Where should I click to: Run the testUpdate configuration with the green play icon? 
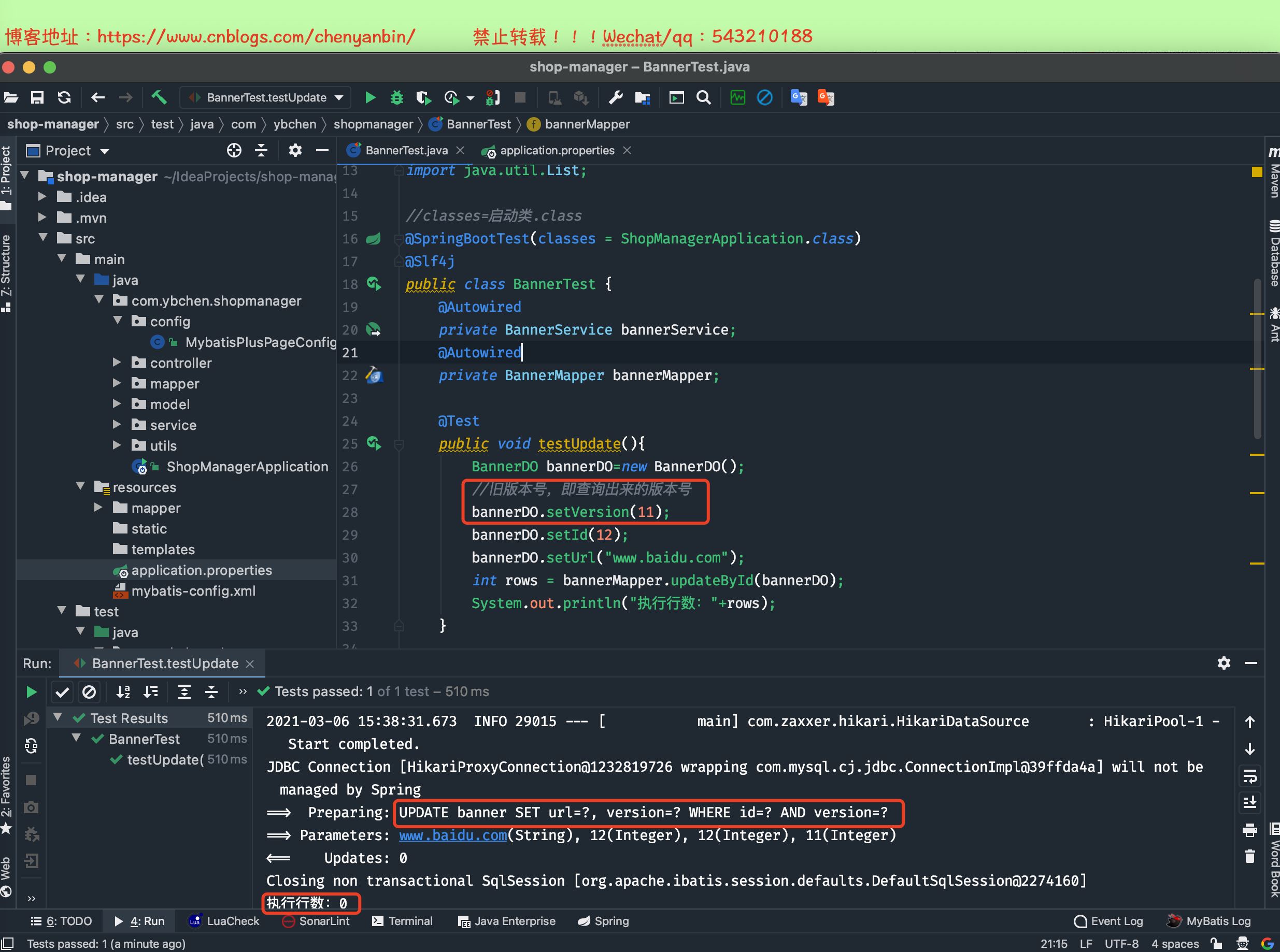coord(371,97)
